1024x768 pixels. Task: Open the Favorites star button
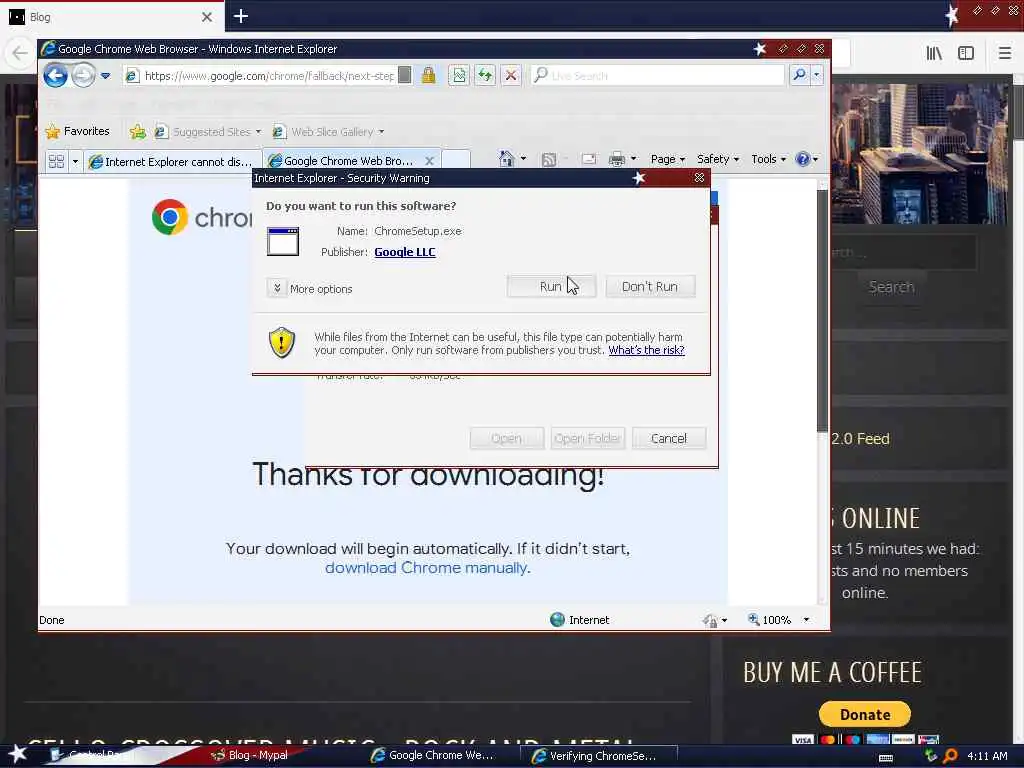(78, 131)
